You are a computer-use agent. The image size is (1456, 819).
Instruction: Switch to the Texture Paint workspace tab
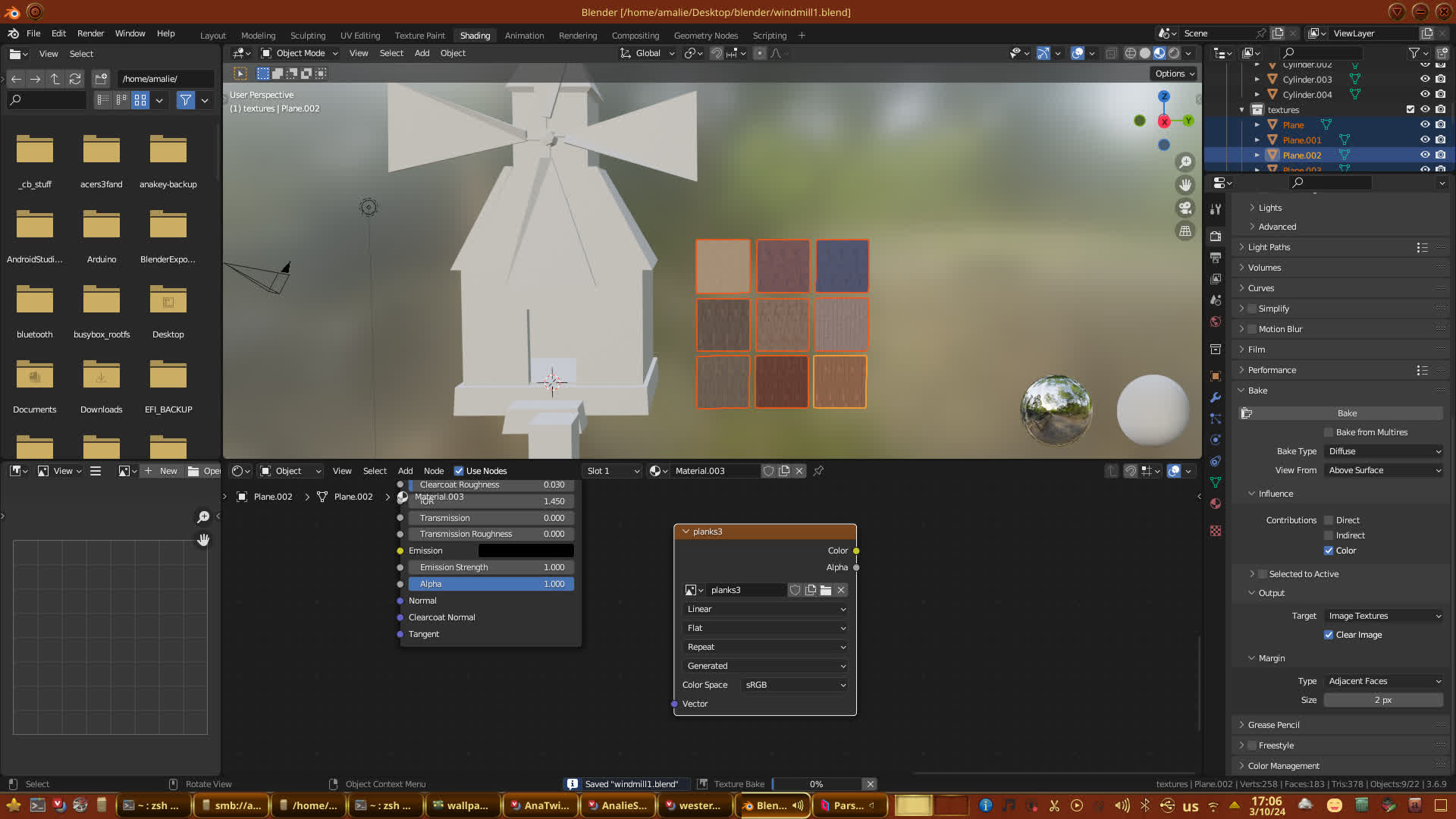click(419, 36)
